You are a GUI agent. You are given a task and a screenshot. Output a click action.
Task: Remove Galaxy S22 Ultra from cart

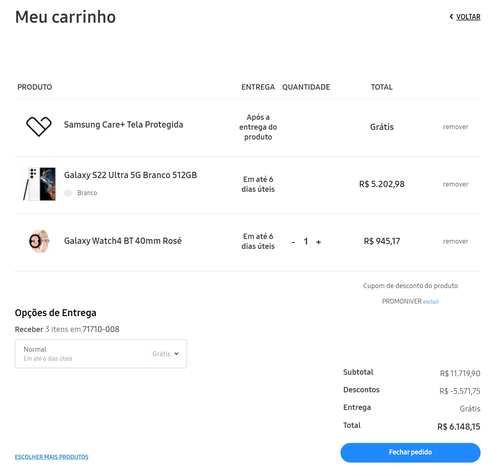[x=455, y=184]
